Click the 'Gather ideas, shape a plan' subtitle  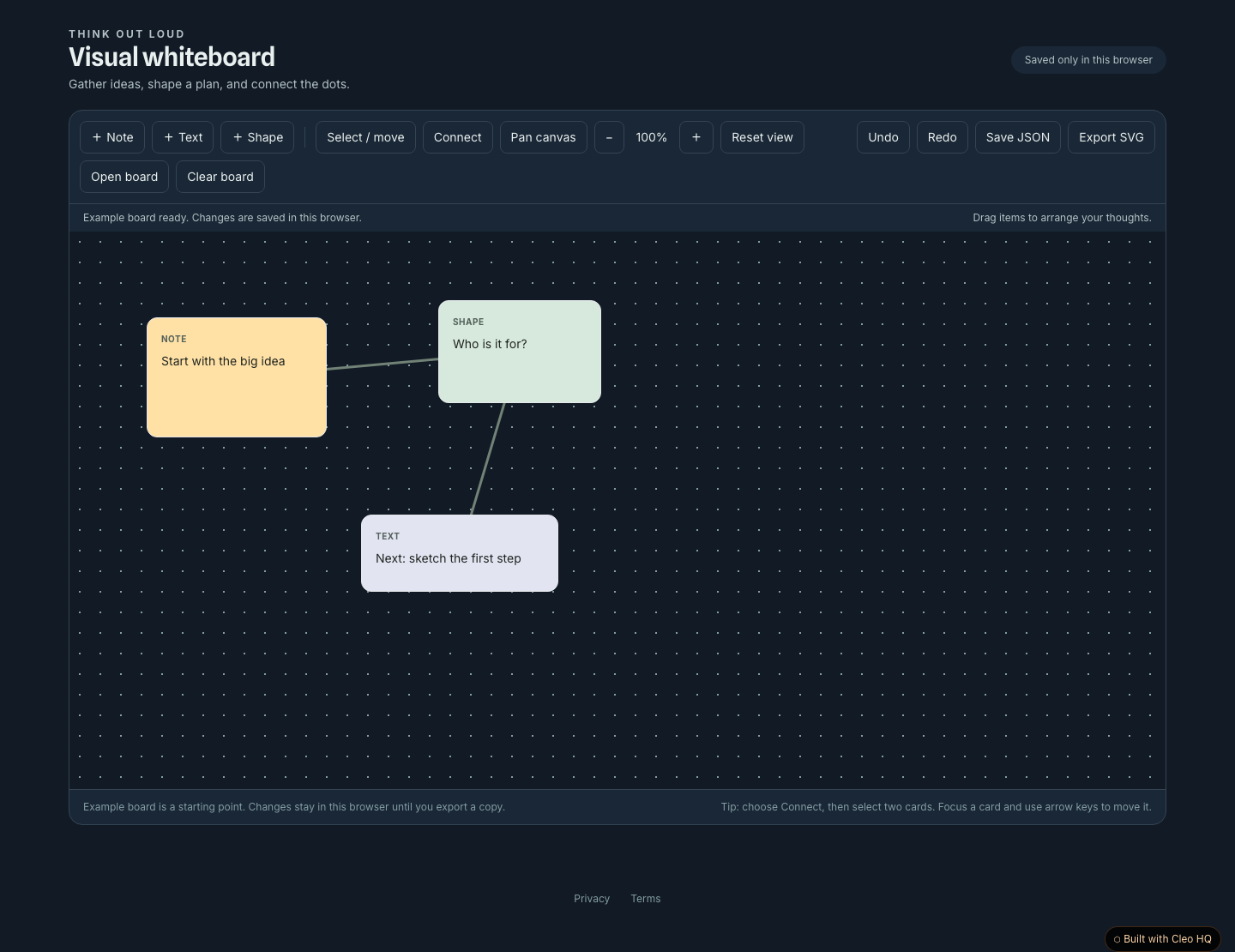[x=209, y=84]
